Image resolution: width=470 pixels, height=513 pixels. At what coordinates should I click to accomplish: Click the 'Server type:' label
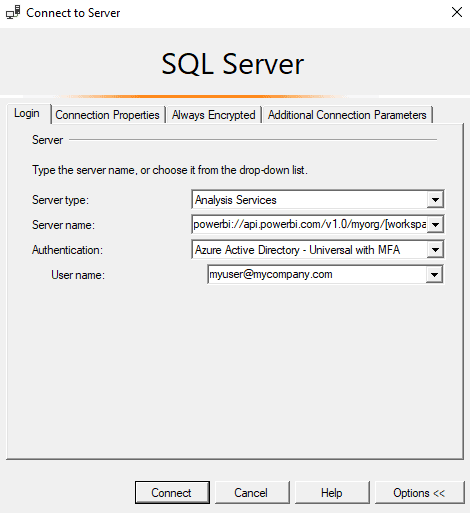point(60,200)
